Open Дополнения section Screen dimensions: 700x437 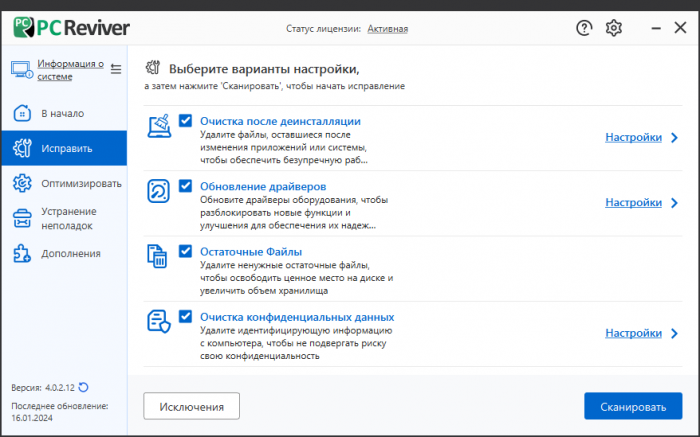click(64, 253)
